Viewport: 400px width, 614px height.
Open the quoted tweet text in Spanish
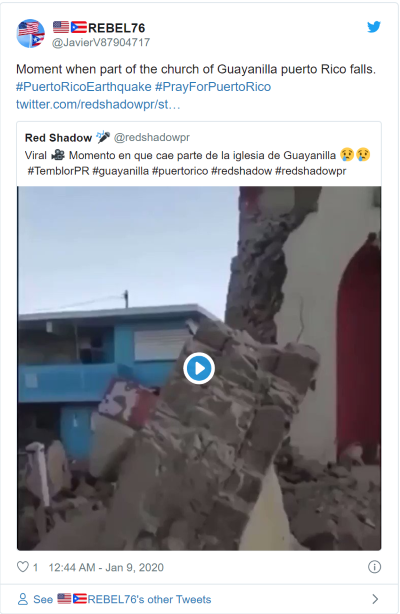point(198,155)
